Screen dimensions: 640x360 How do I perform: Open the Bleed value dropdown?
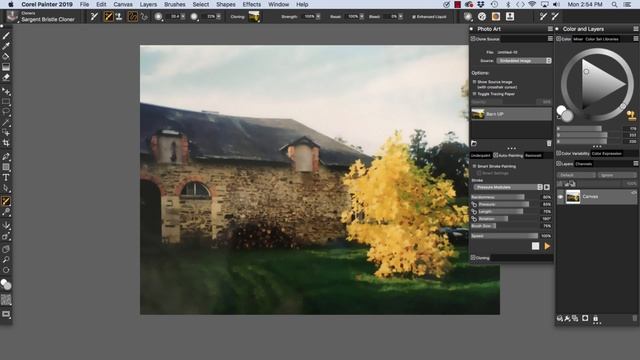click(400, 17)
